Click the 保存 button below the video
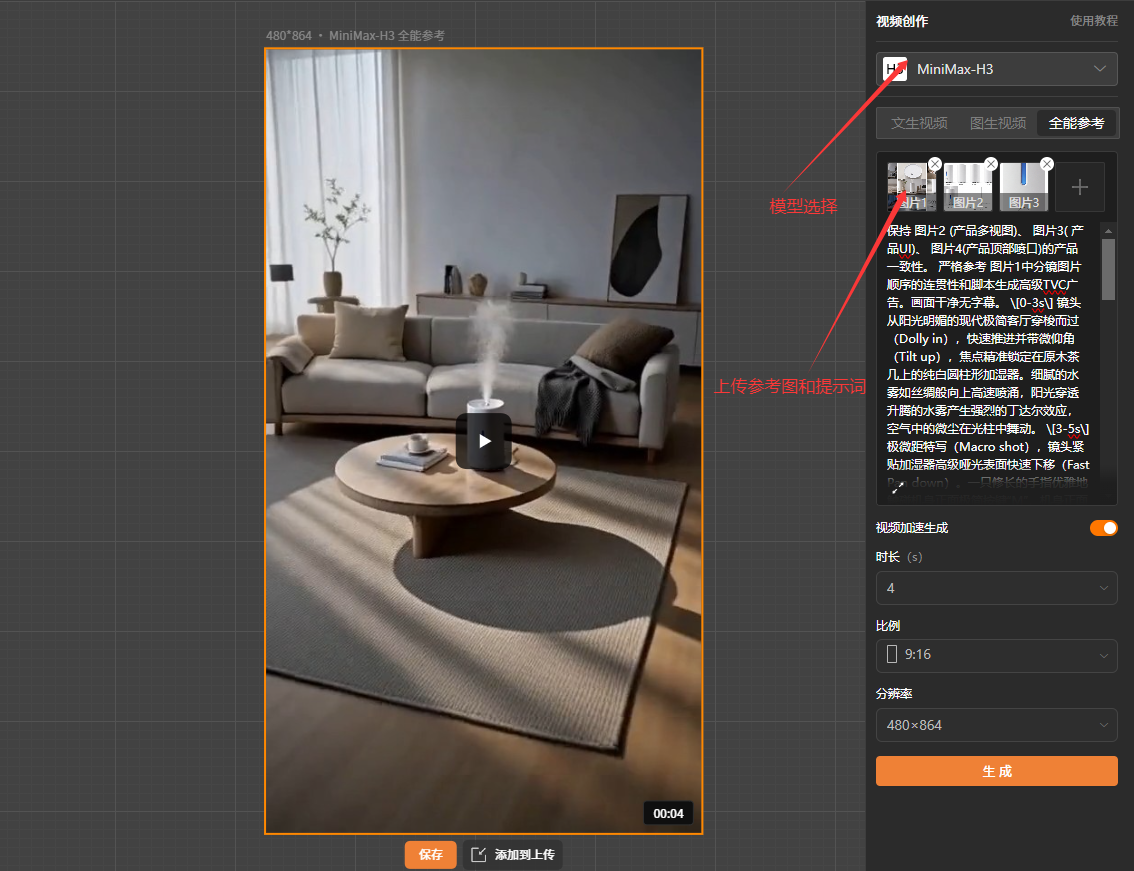Screen dimensions: 1134x871 pos(430,855)
